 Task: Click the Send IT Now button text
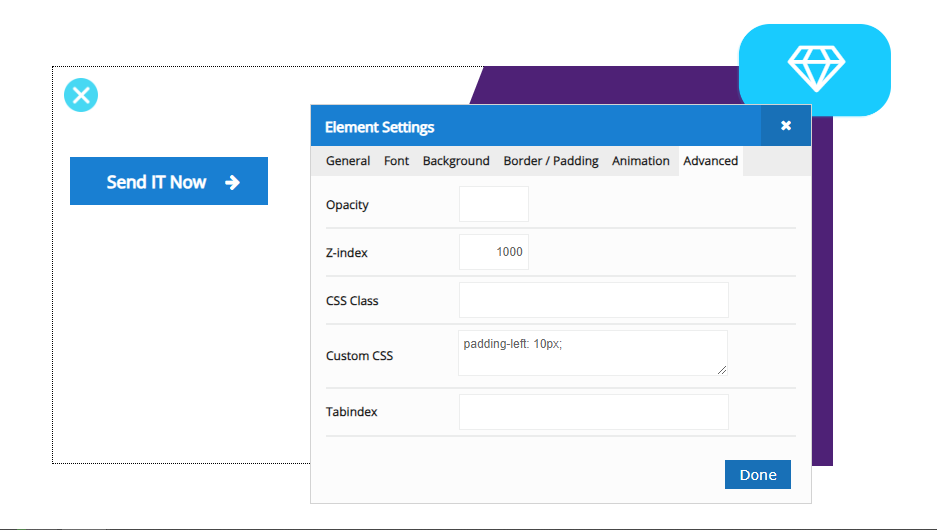coord(156,182)
